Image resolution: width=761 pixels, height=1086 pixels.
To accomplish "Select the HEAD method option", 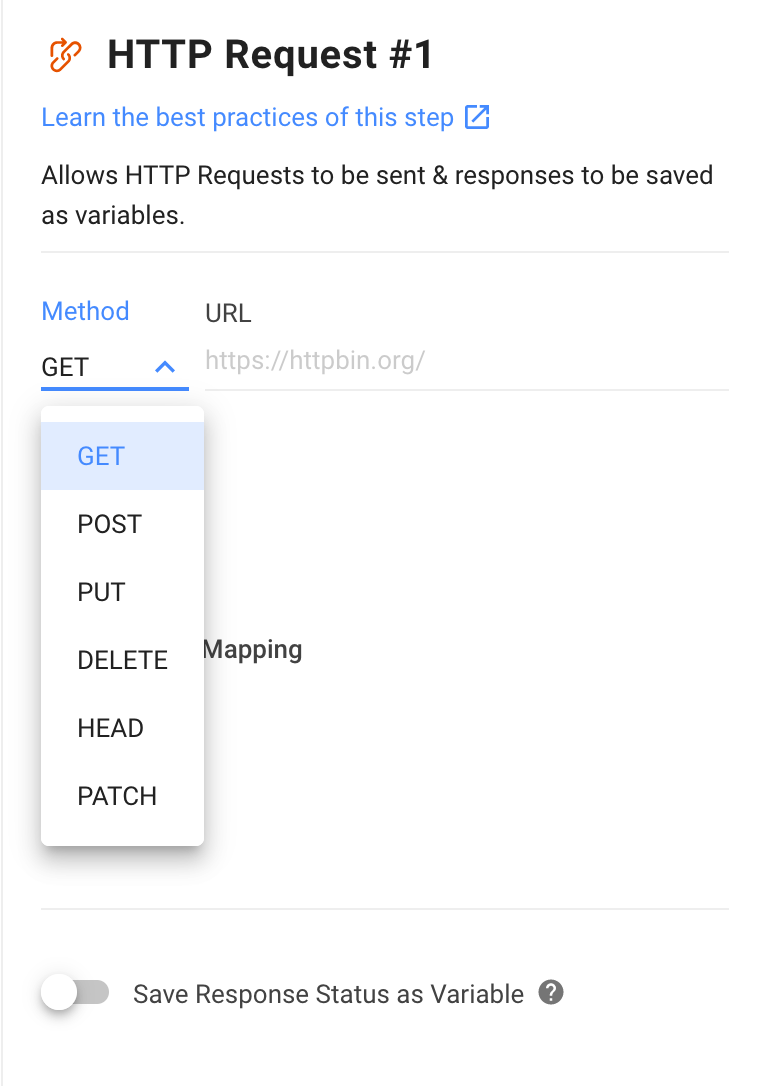I will (x=111, y=728).
